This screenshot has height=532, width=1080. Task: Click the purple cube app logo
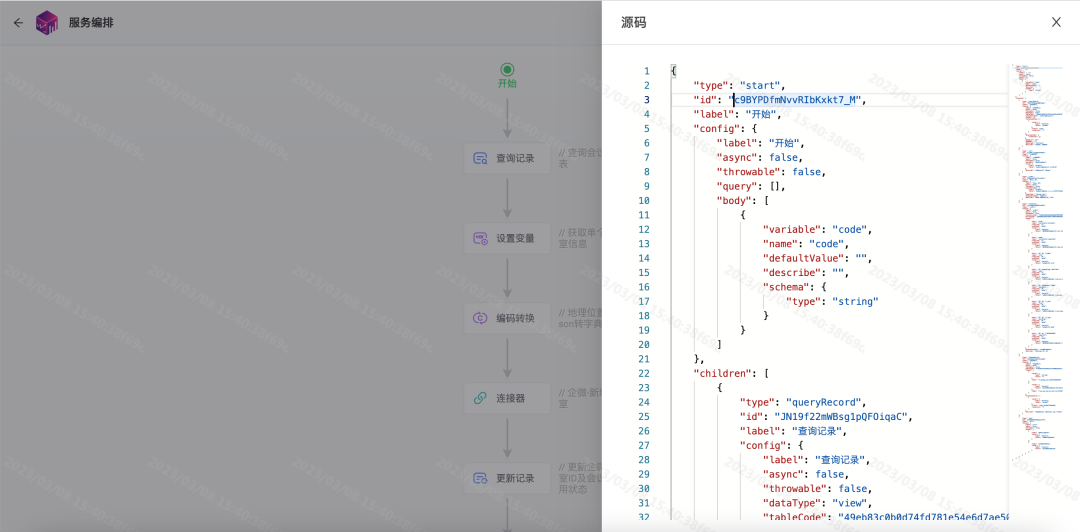click(47, 23)
